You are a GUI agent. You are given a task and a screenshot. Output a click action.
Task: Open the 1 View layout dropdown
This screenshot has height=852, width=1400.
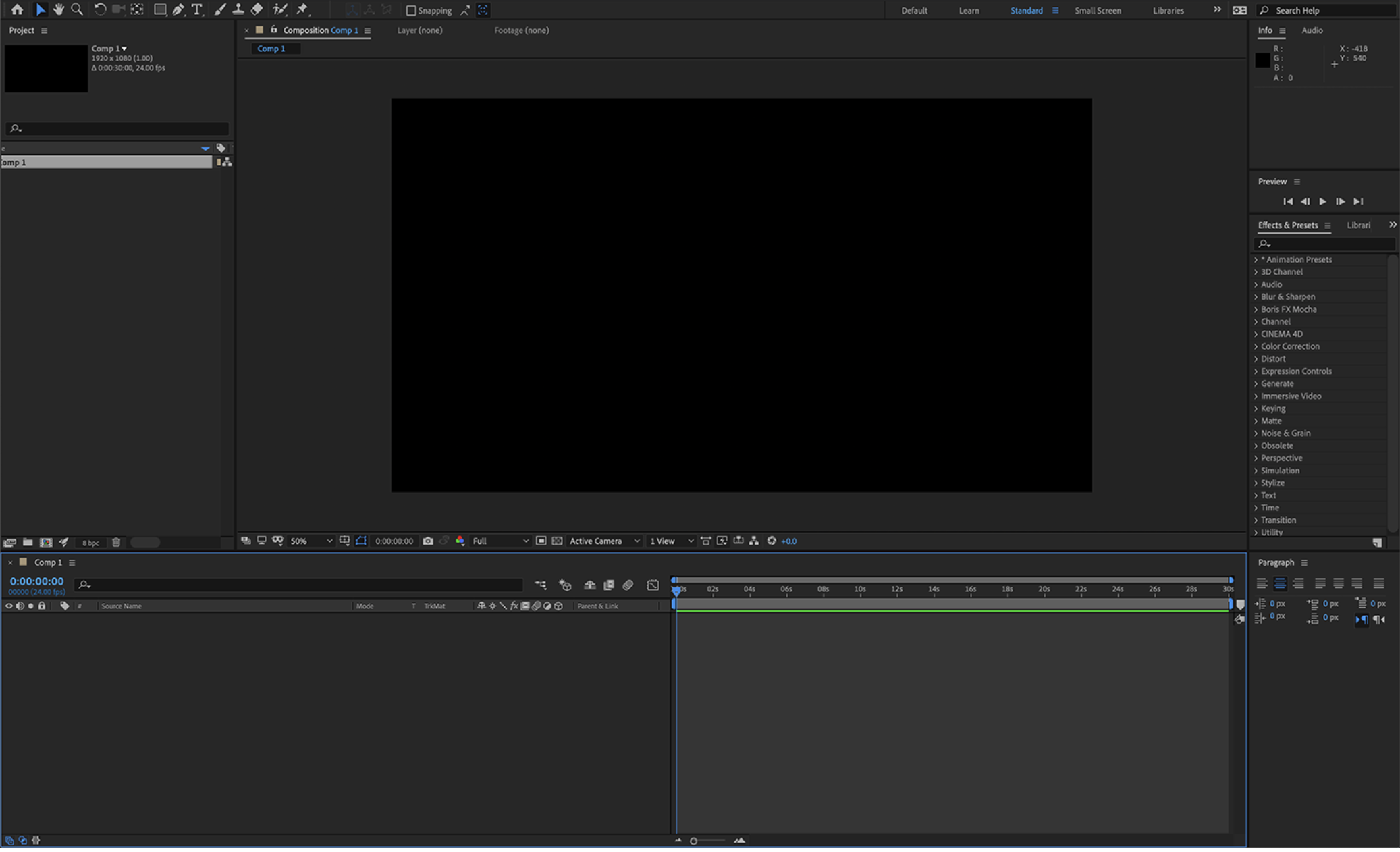click(x=671, y=541)
